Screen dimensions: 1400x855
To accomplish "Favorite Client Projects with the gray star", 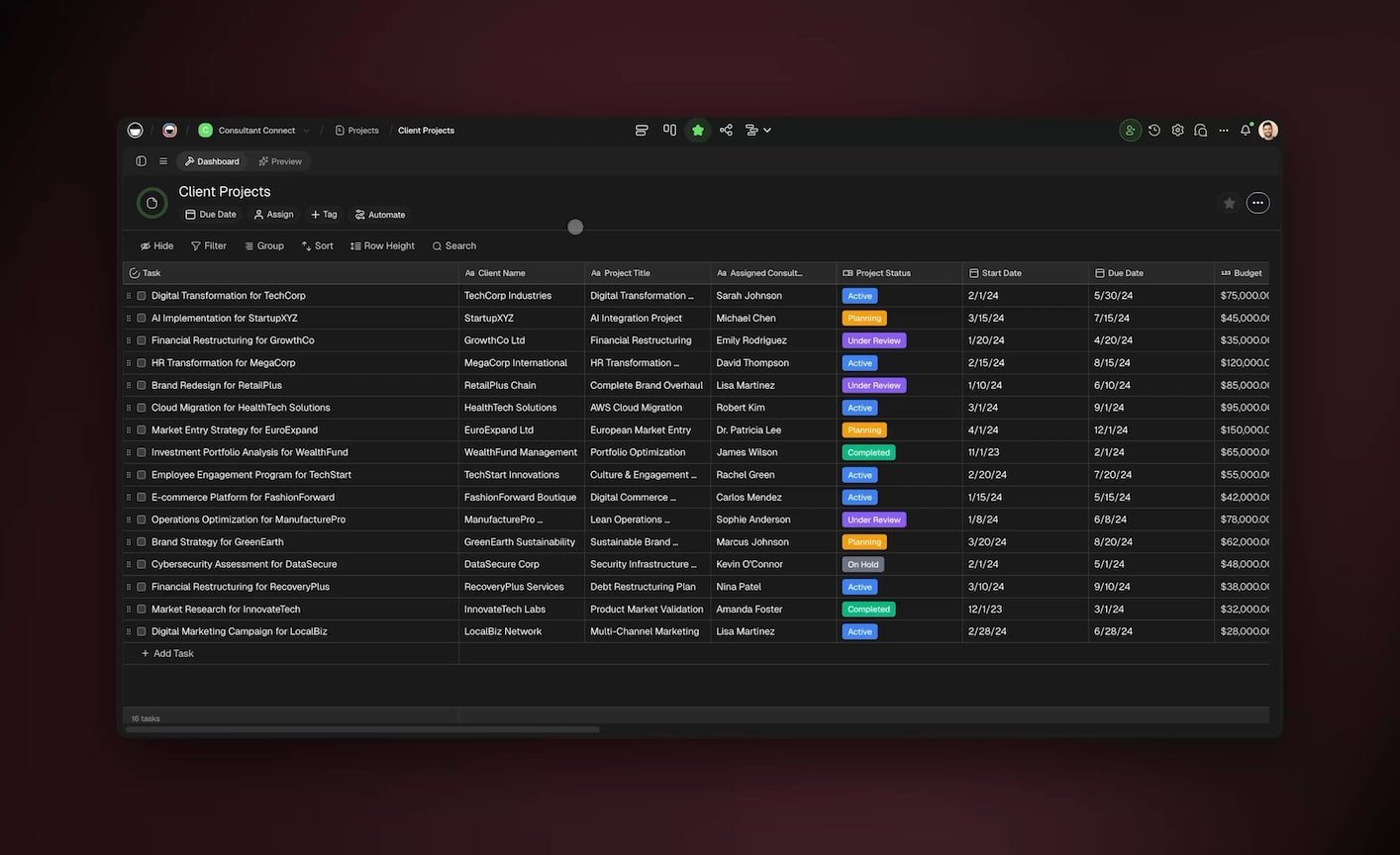I will tap(1229, 203).
